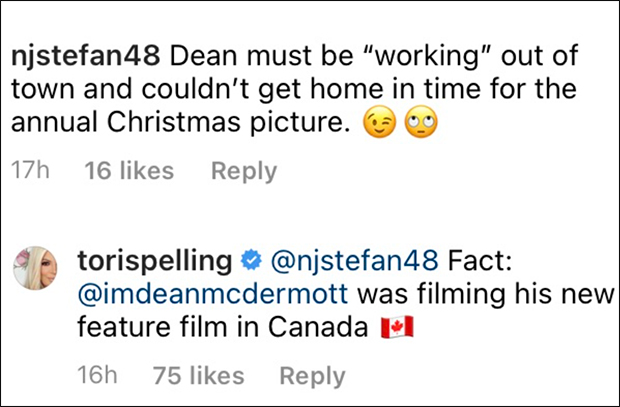The image size is (620, 407).
Task: View the 75 likes list
Action: click(197, 376)
